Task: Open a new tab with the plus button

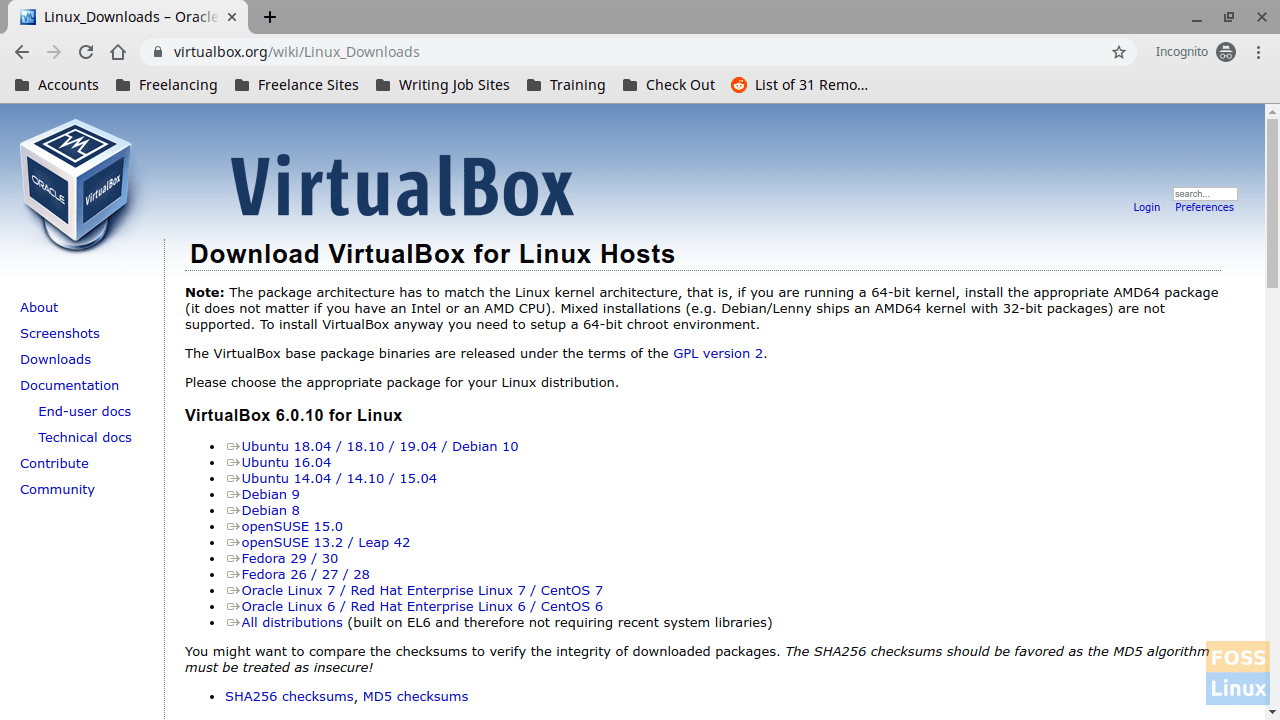Action: click(270, 17)
